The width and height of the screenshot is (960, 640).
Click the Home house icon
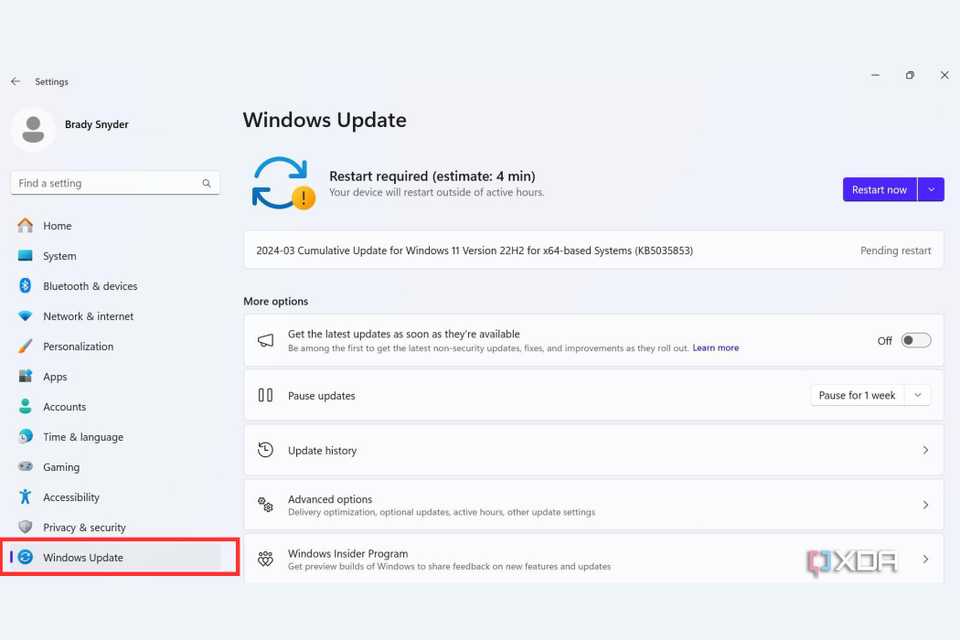(25, 225)
